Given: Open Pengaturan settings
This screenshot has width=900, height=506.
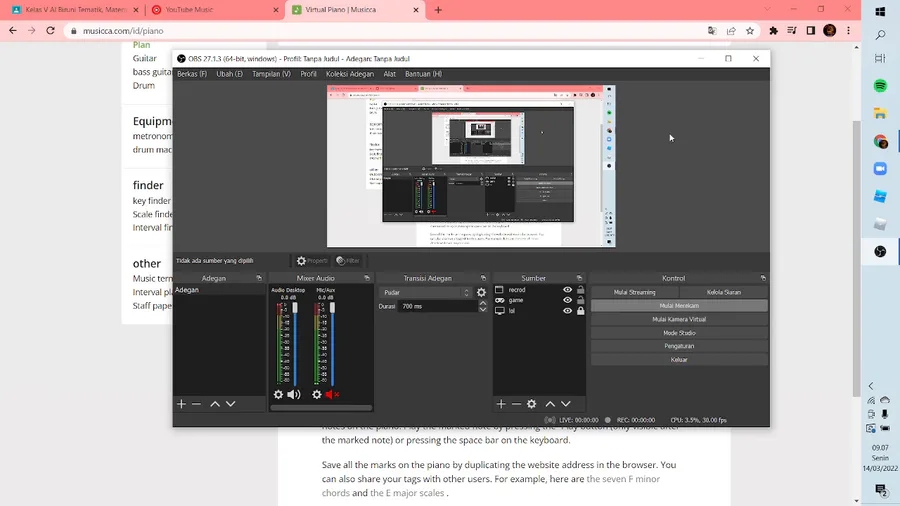Looking at the screenshot, I should (679, 347).
